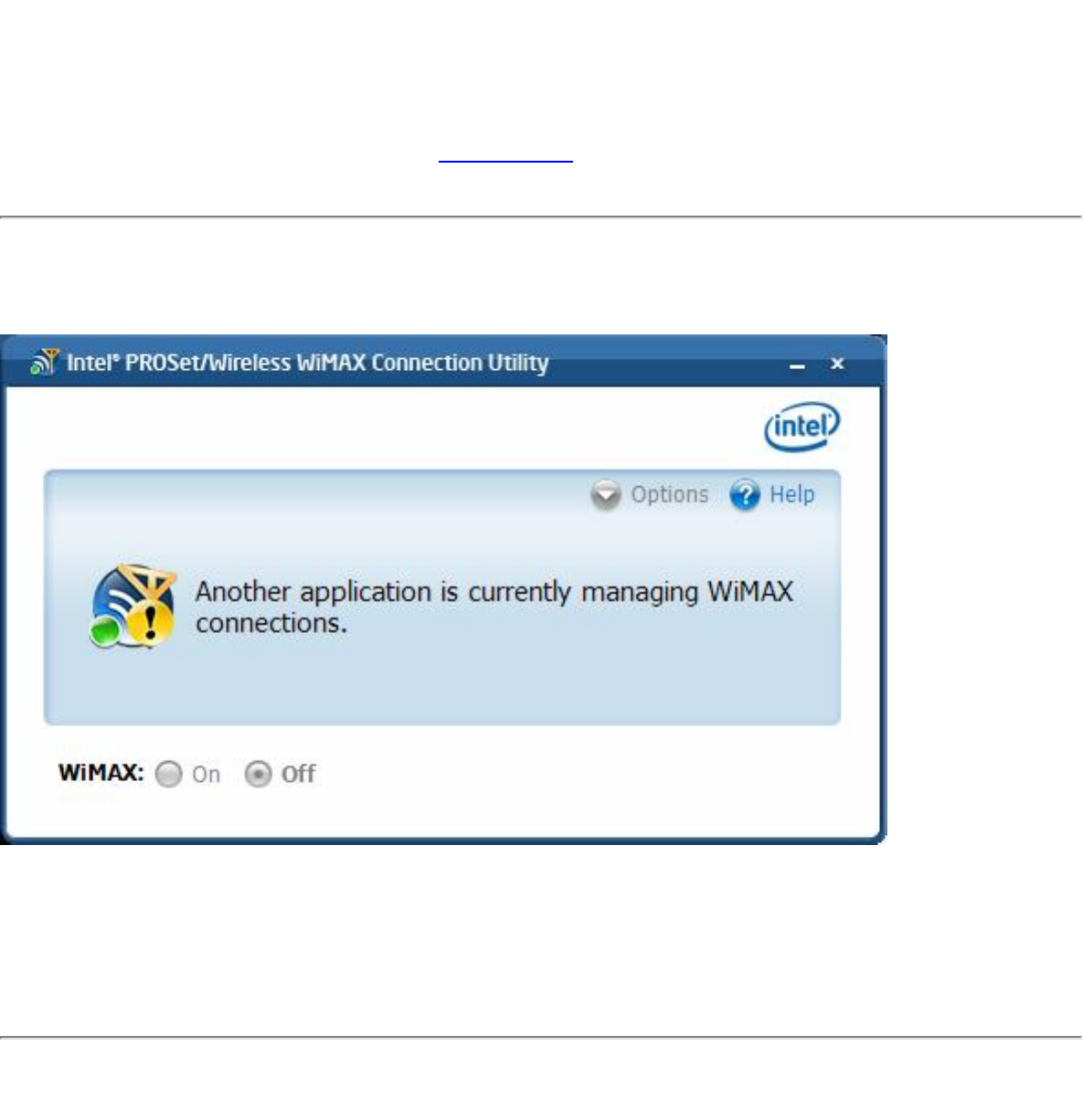
Task: Open the Options menu label
Action: pos(669,494)
